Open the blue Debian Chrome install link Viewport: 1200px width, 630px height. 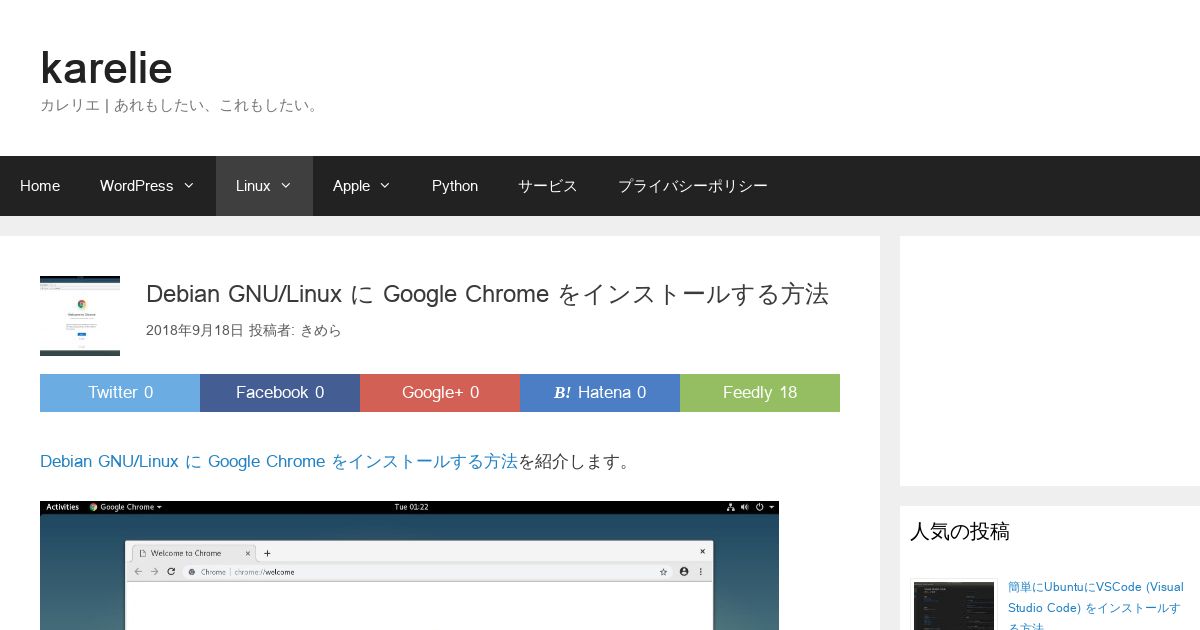[279, 461]
